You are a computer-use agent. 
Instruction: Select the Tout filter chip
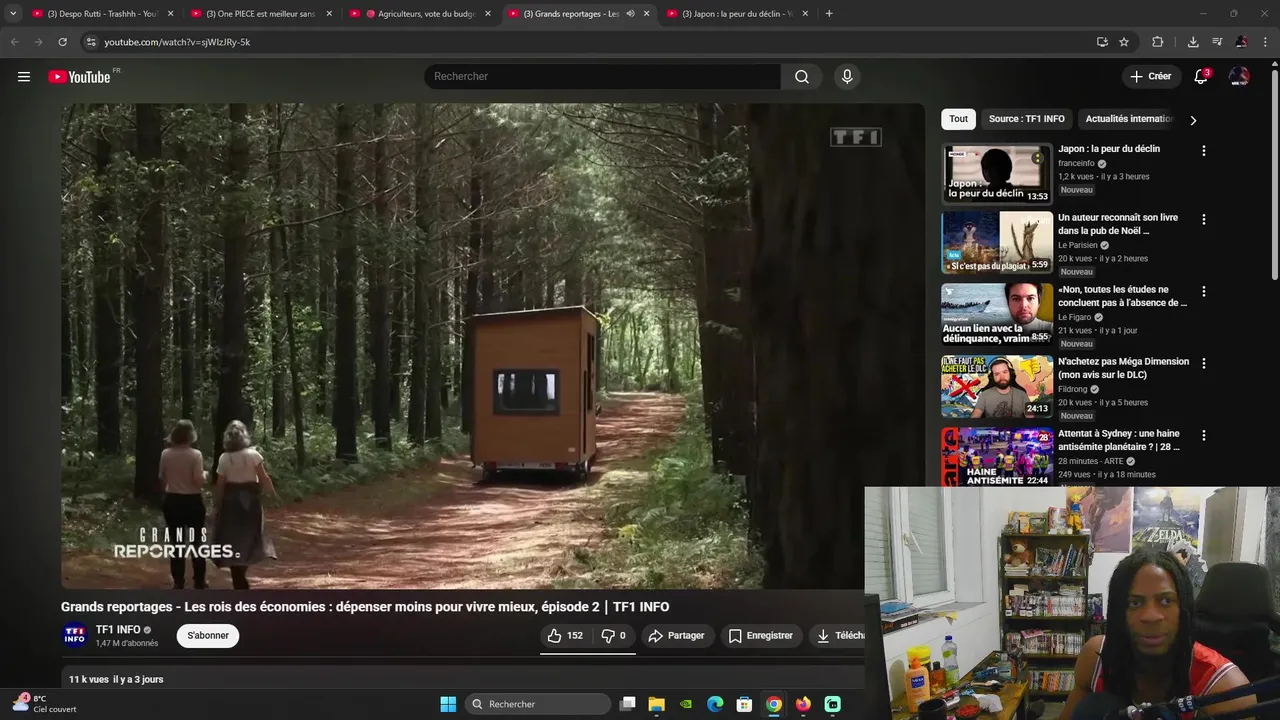click(x=958, y=119)
